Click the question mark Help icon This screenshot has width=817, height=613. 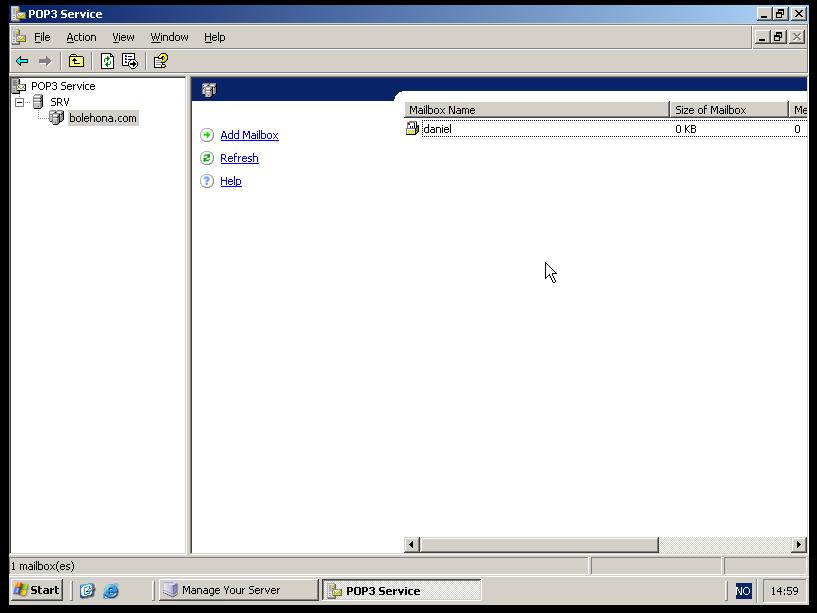207,181
